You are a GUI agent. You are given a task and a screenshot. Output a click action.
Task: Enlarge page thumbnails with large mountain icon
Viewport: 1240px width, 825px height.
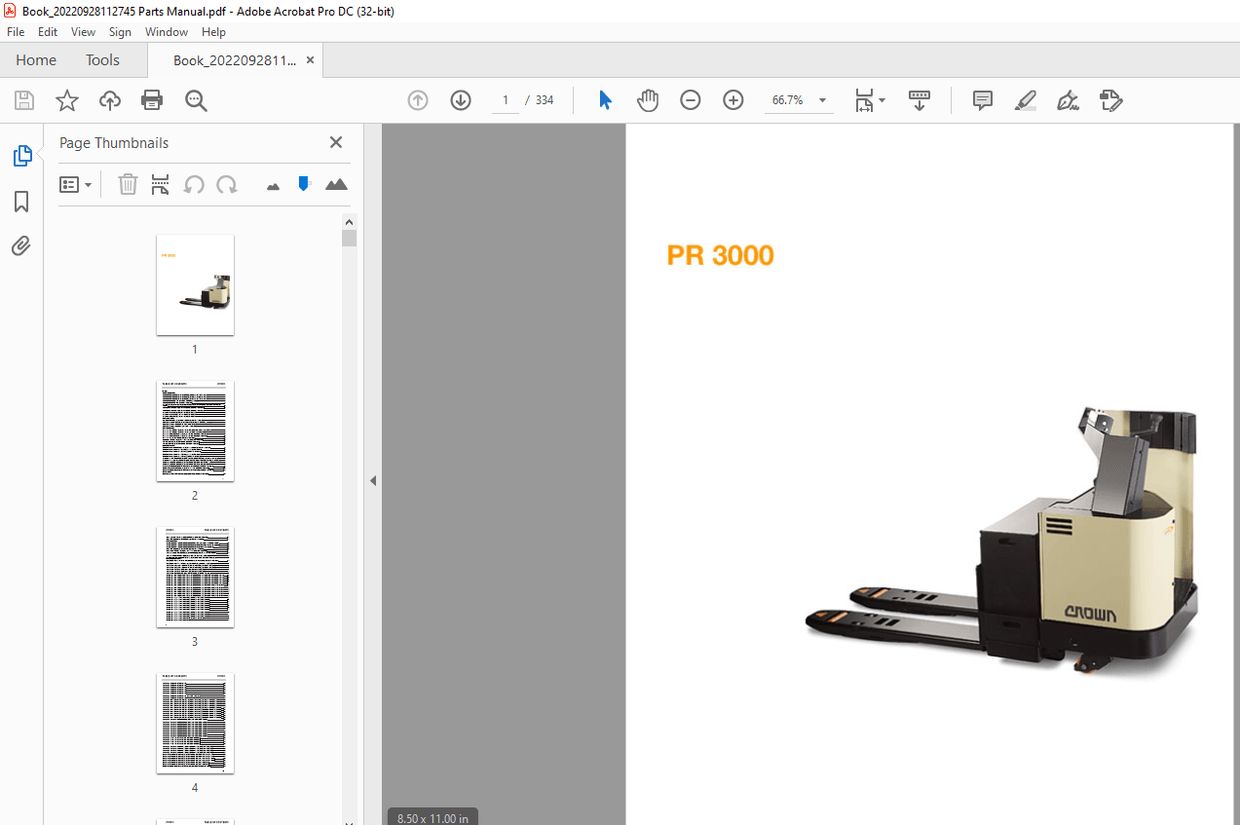tap(336, 184)
